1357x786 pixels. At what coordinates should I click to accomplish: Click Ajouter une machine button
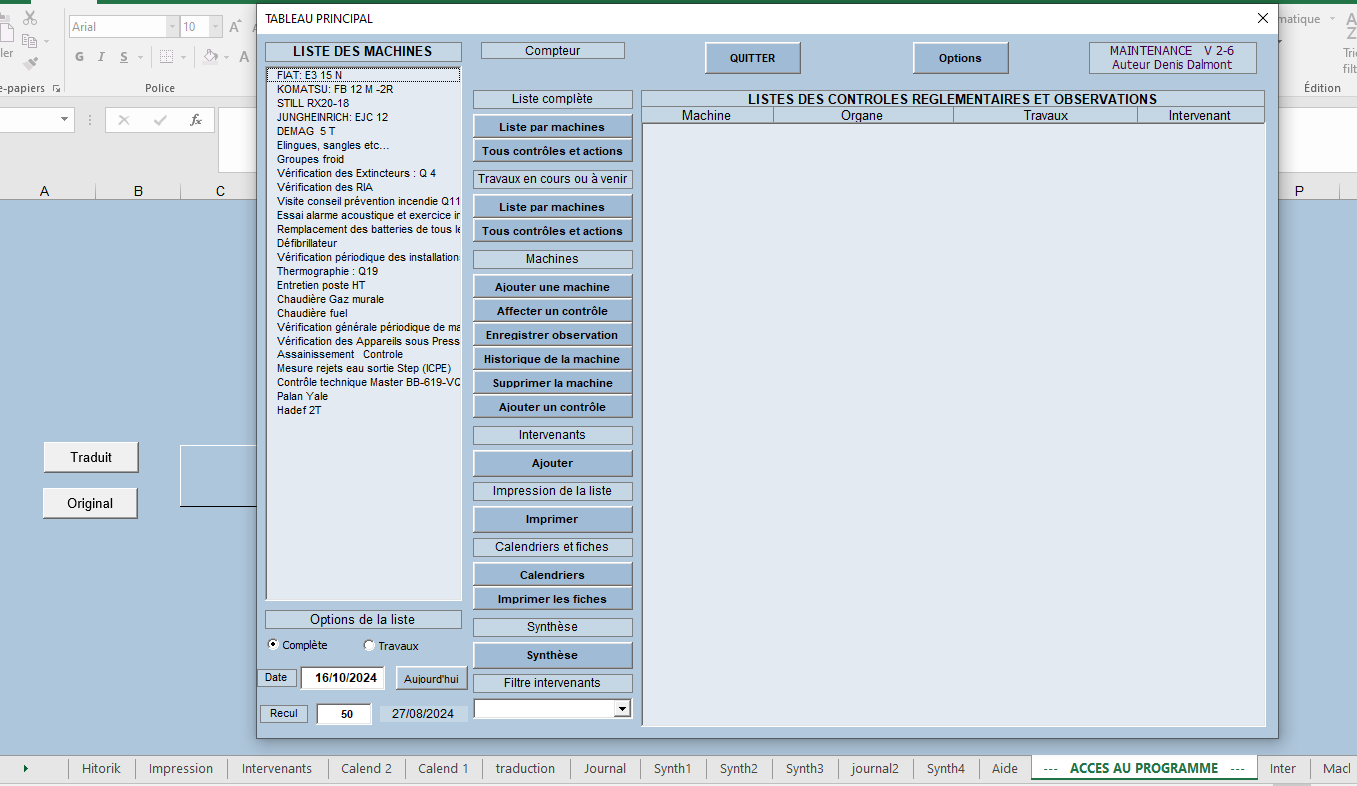tap(553, 287)
